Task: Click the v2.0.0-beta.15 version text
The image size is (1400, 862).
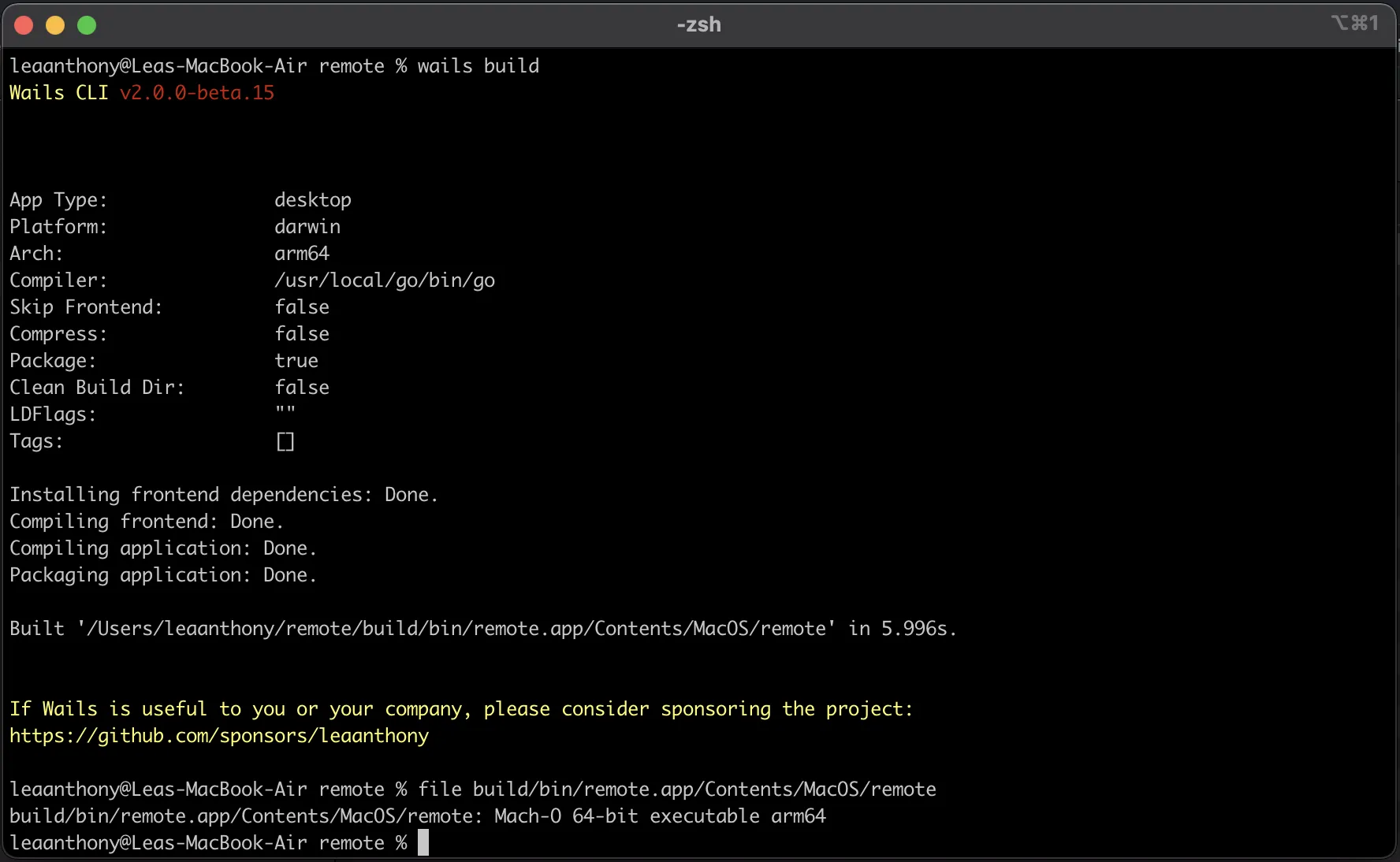Action: pyautogui.click(x=196, y=93)
